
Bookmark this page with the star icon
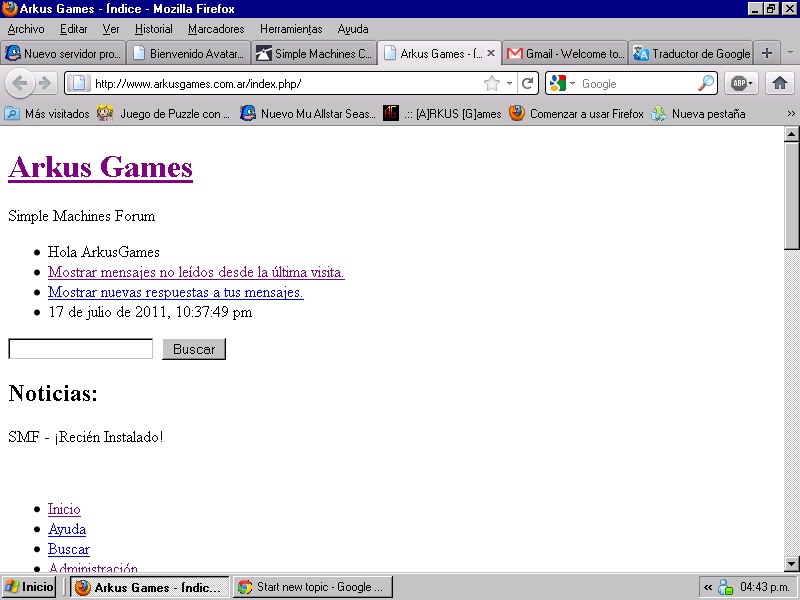click(x=491, y=83)
